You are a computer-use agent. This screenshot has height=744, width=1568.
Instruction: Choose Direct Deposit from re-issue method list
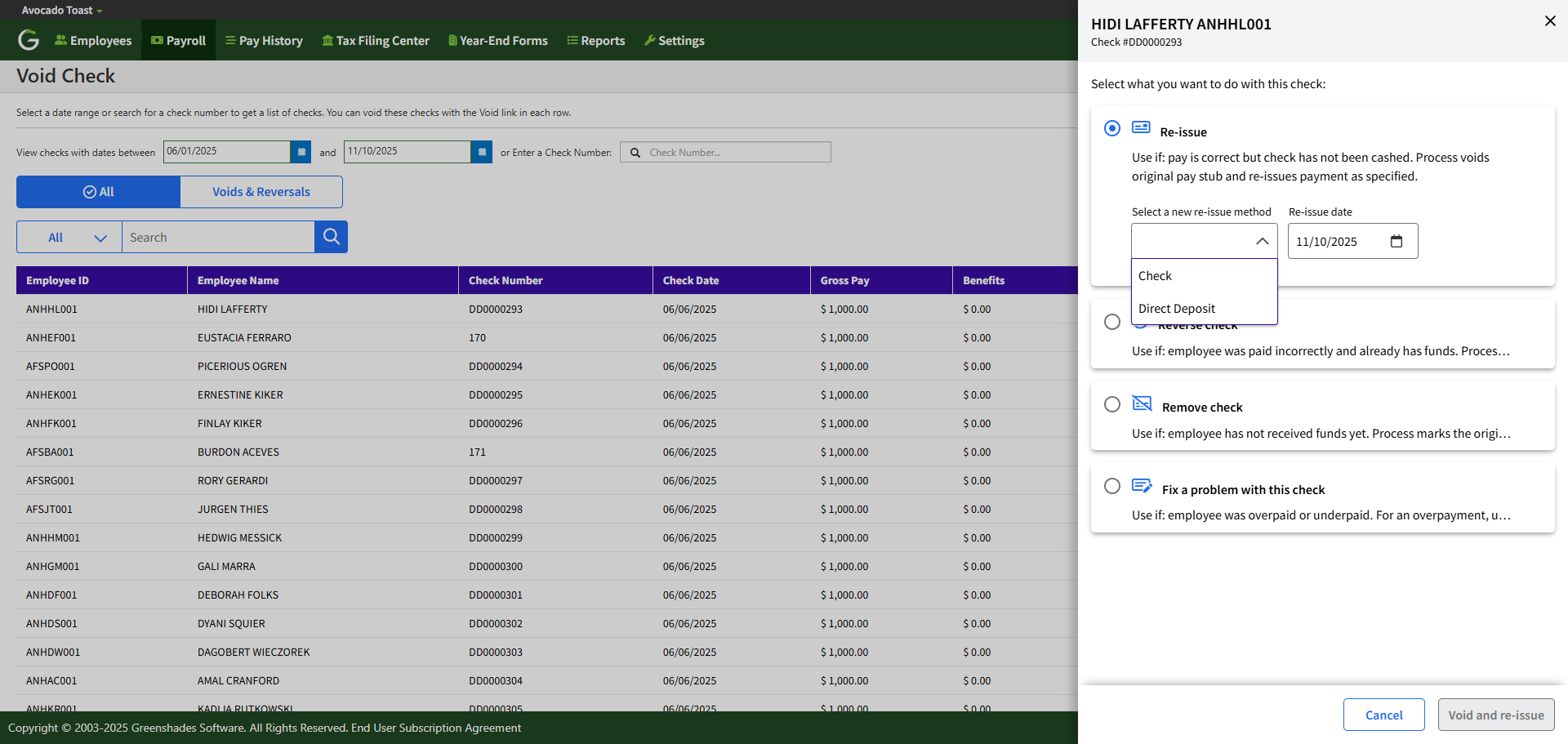[x=1177, y=309]
